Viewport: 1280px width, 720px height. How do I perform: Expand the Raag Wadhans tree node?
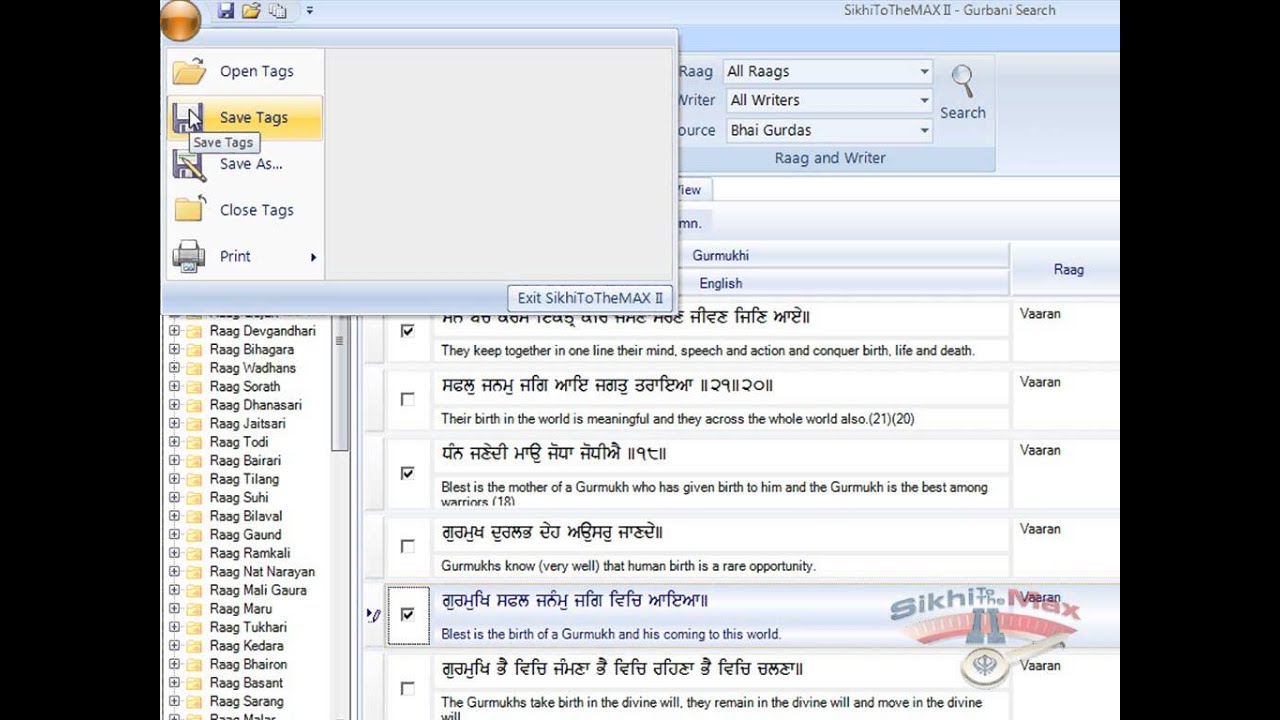click(174, 368)
